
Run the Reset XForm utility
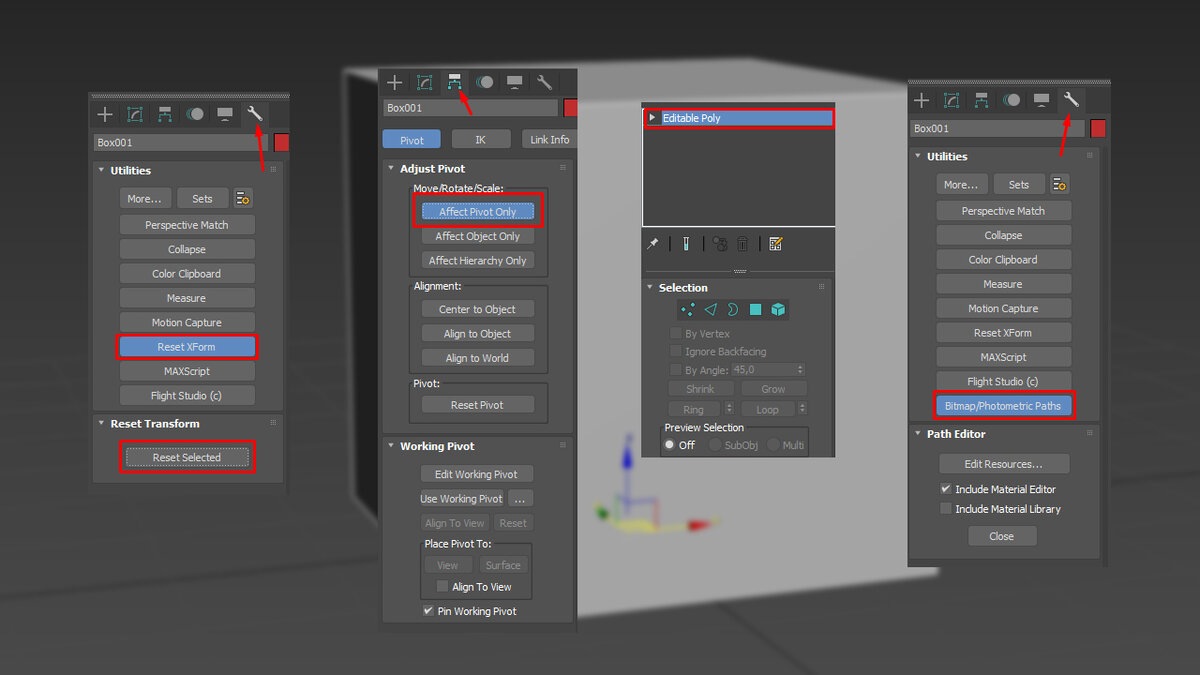tap(187, 346)
